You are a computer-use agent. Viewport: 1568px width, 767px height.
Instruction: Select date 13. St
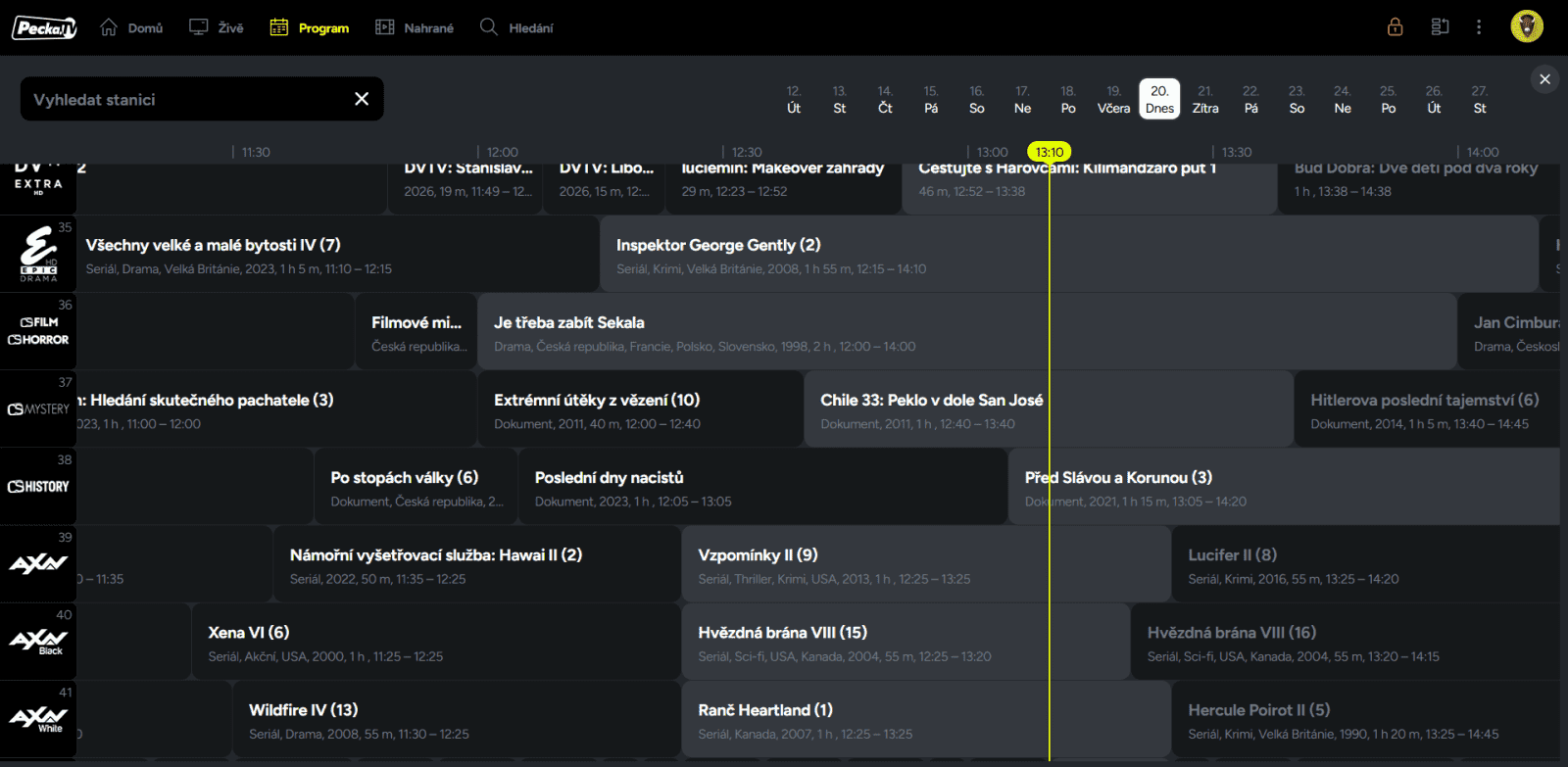840,99
